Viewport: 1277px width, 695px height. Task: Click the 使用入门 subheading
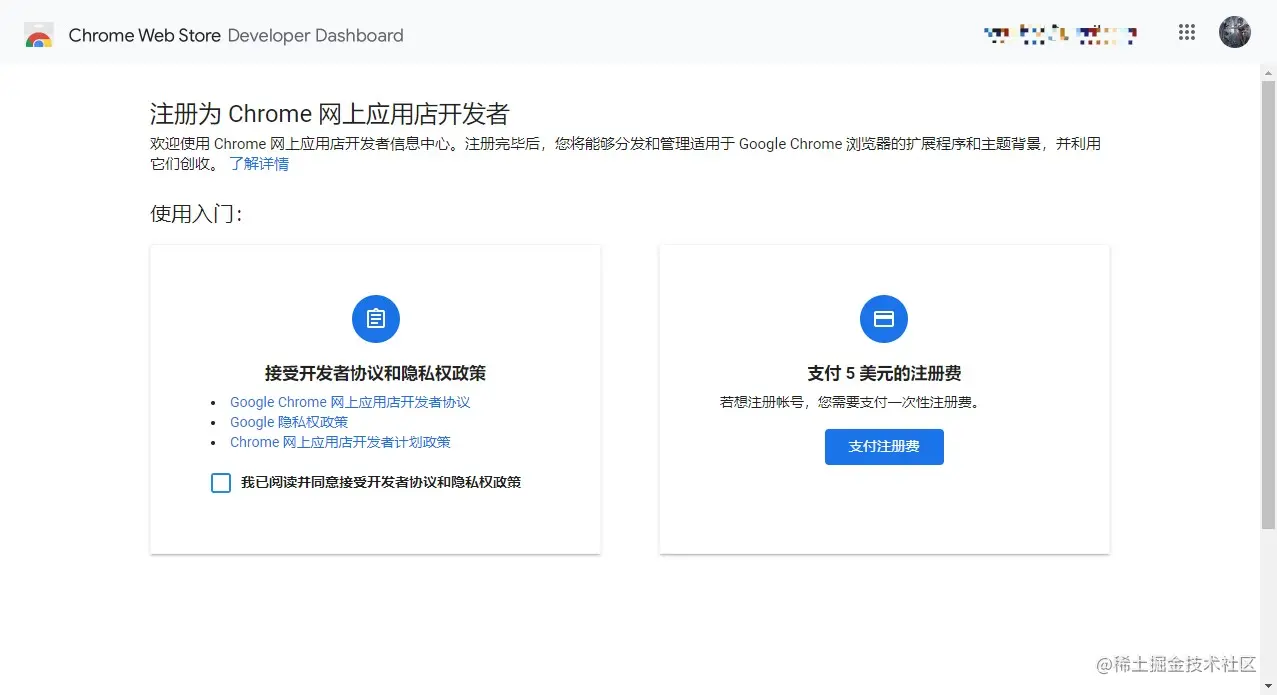pyautogui.click(x=196, y=214)
